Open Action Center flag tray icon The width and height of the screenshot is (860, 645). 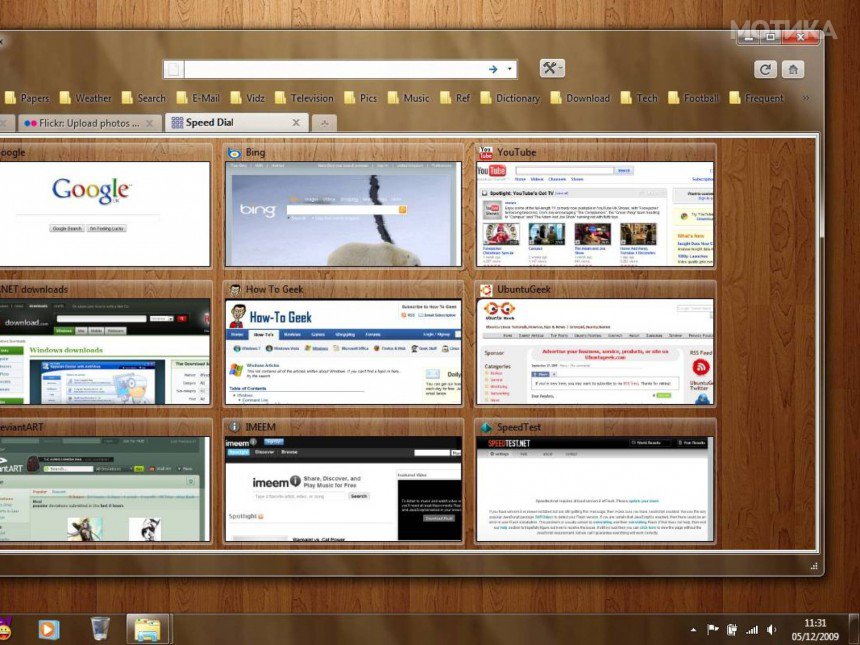(712, 630)
